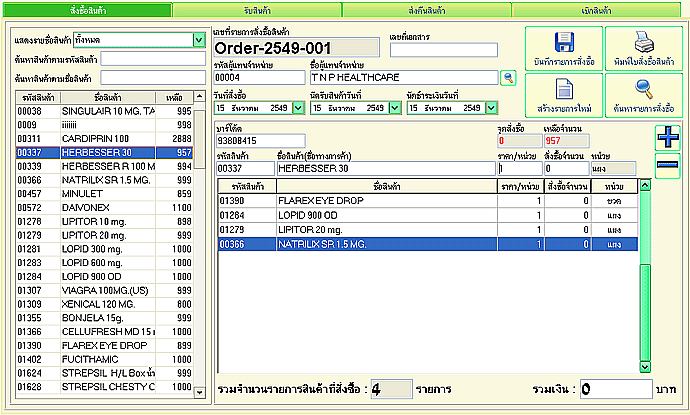The image size is (690, 415).
Task: Click product list scrollbar up arrow
Action: tap(199, 96)
